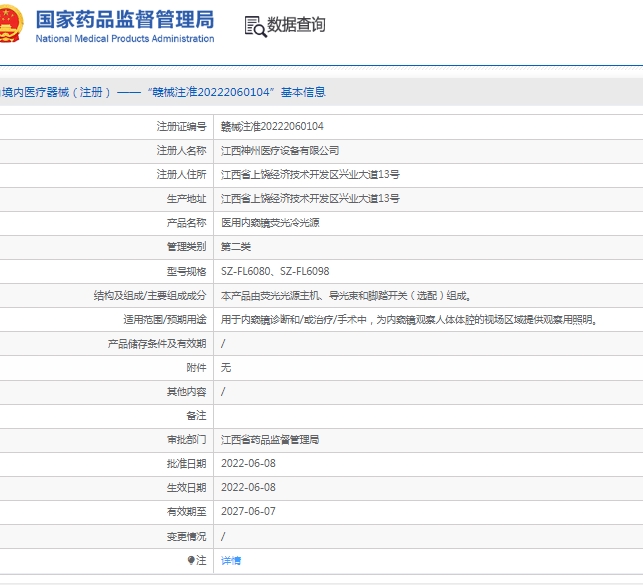Click the 注册人名称 label

[181, 150]
